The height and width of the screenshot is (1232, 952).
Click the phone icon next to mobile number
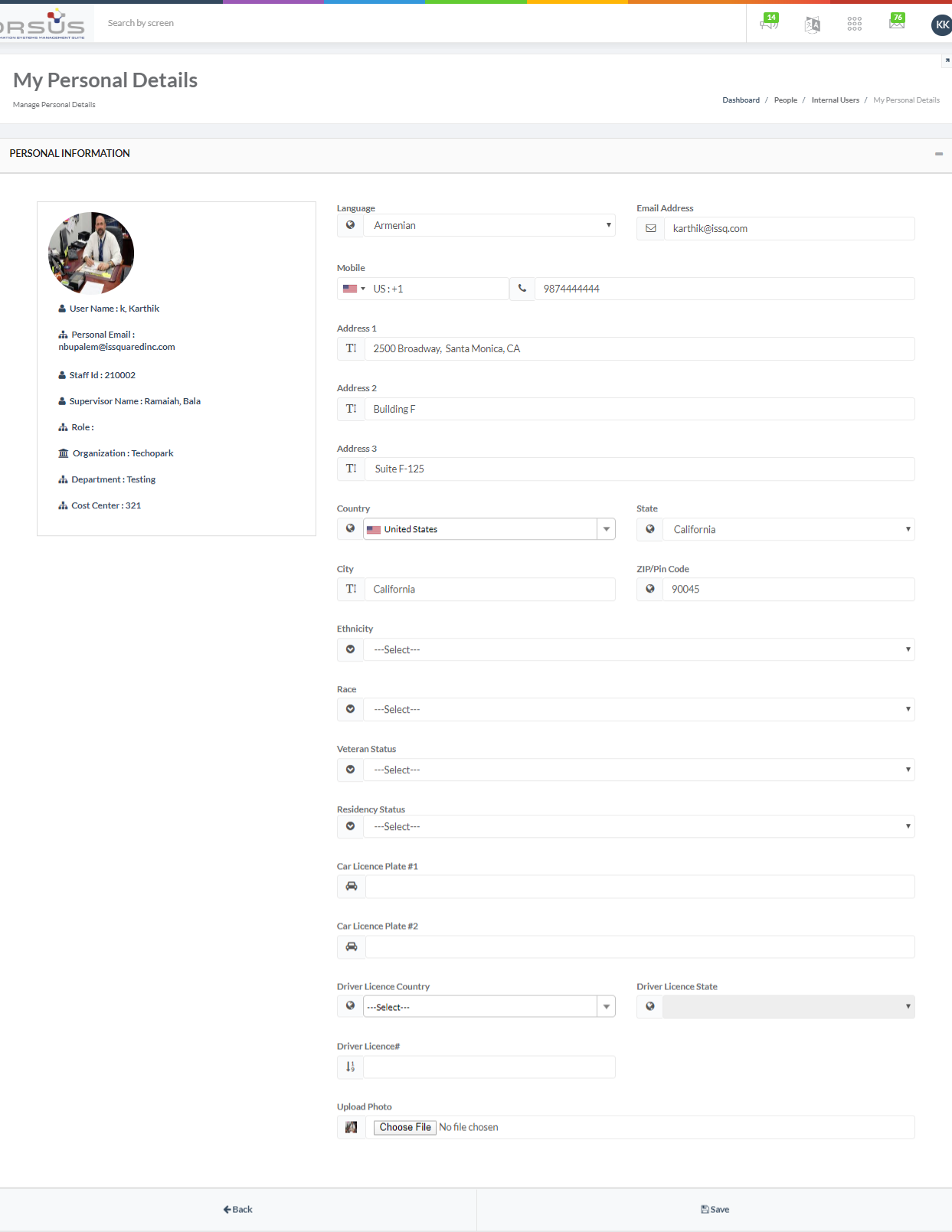coord(522,289)
